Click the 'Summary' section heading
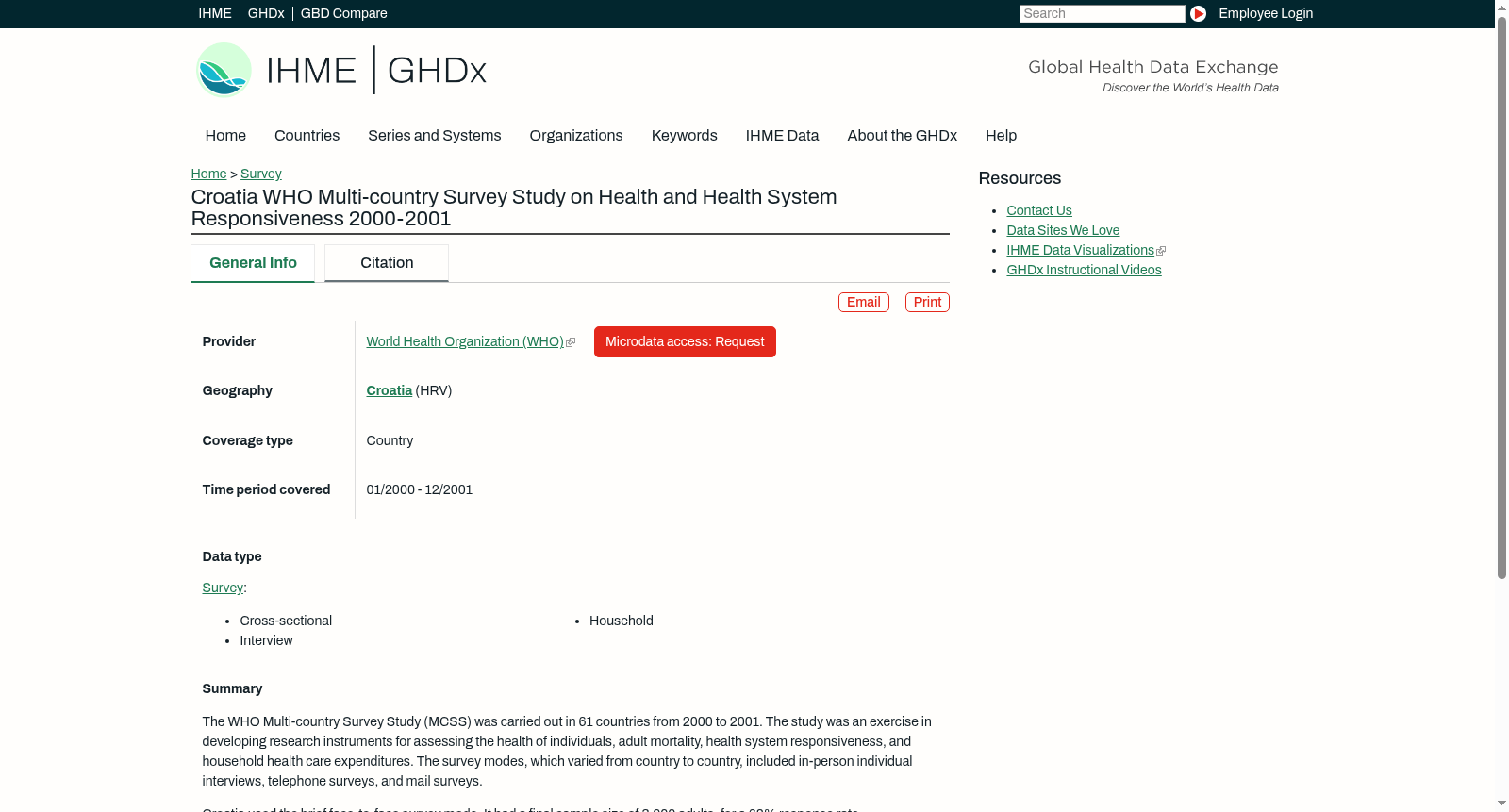Image resolution: width=1509 pixels, height=812 pixels. [232, 688]
